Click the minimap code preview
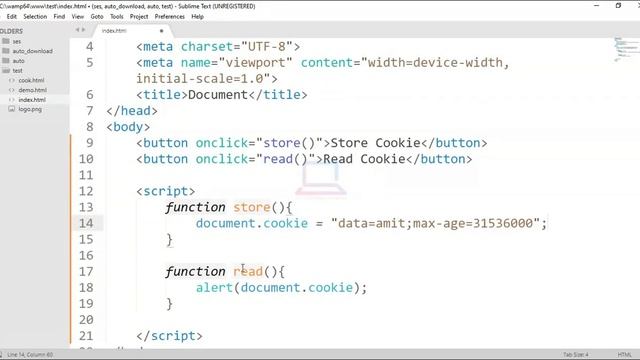Viewport: 640px width, 360px height. coord(626,49)
